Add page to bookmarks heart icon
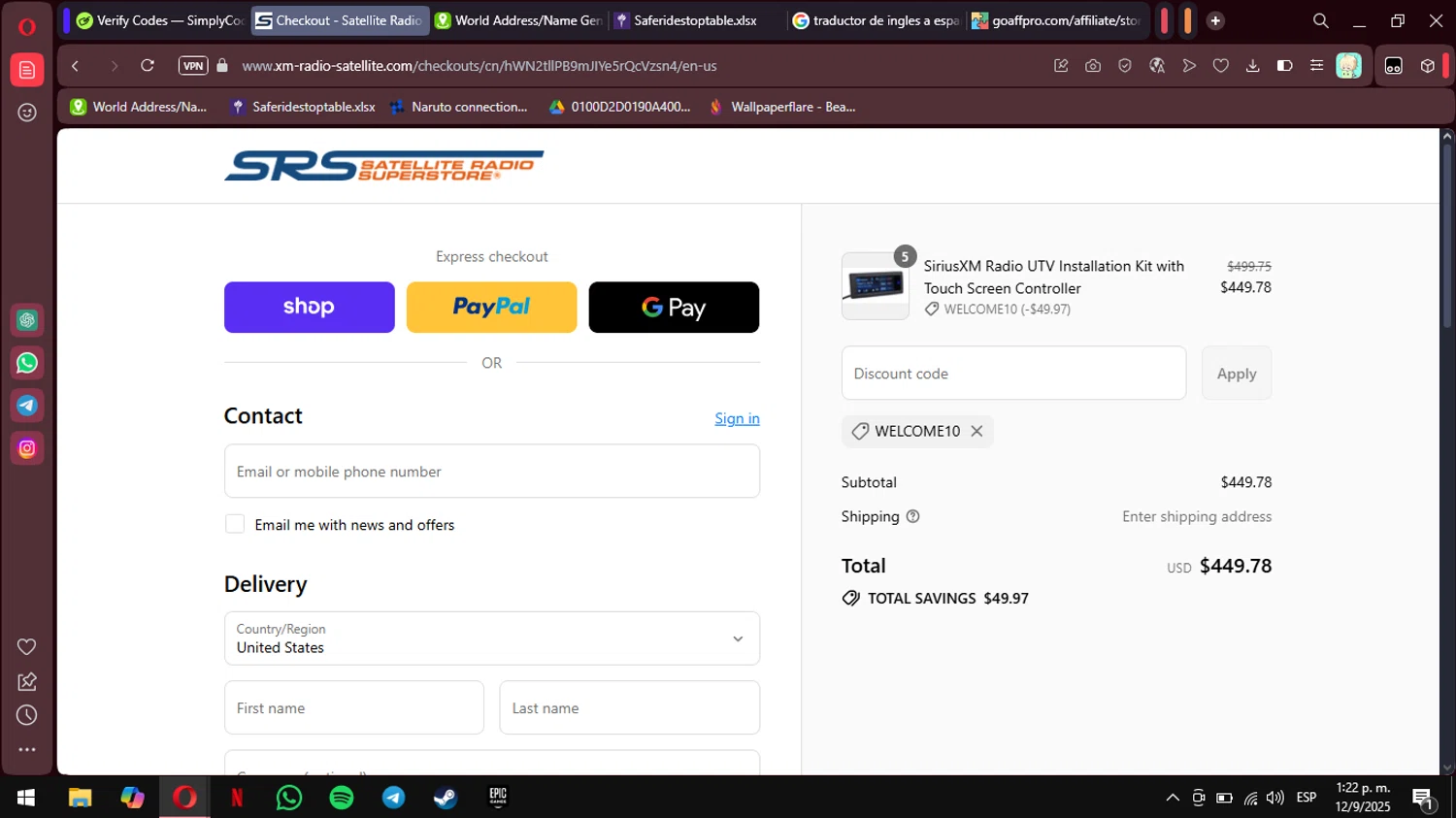This screenshot has width=1456, height=818. pos(1221,66)
